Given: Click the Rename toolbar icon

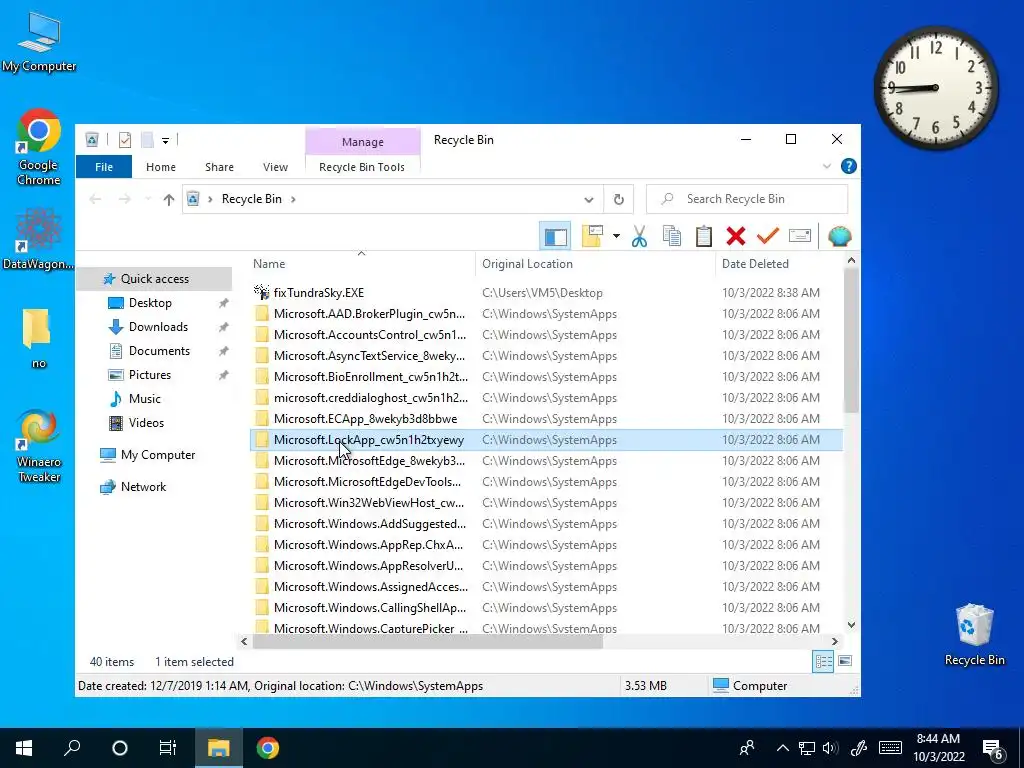Looking at the screenshot, I should click(799, 236).
